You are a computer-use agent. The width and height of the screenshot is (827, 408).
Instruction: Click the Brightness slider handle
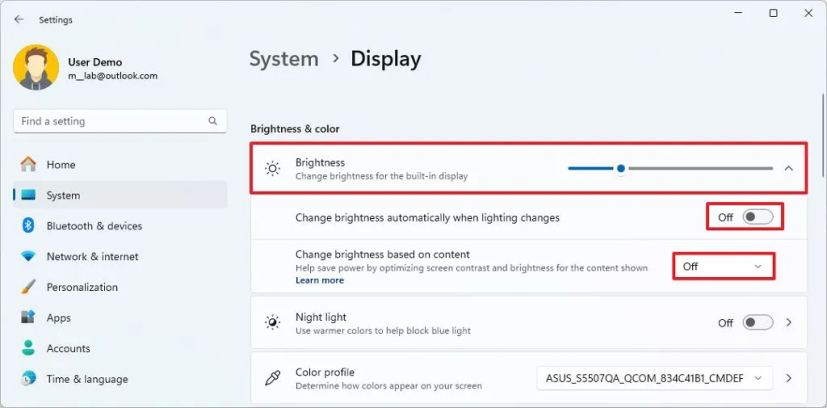click(621, 168)
